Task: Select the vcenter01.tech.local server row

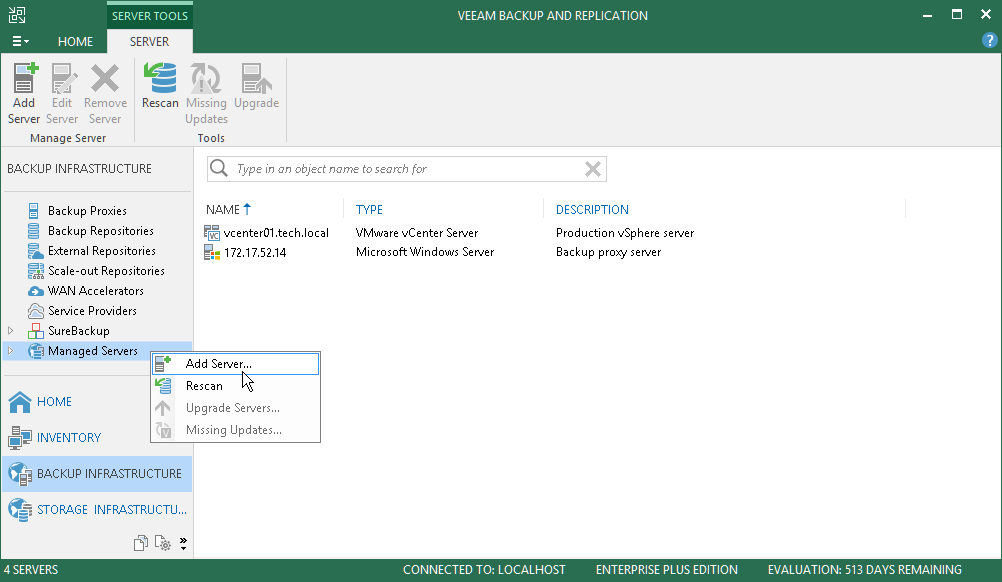Action: point(555,233)
